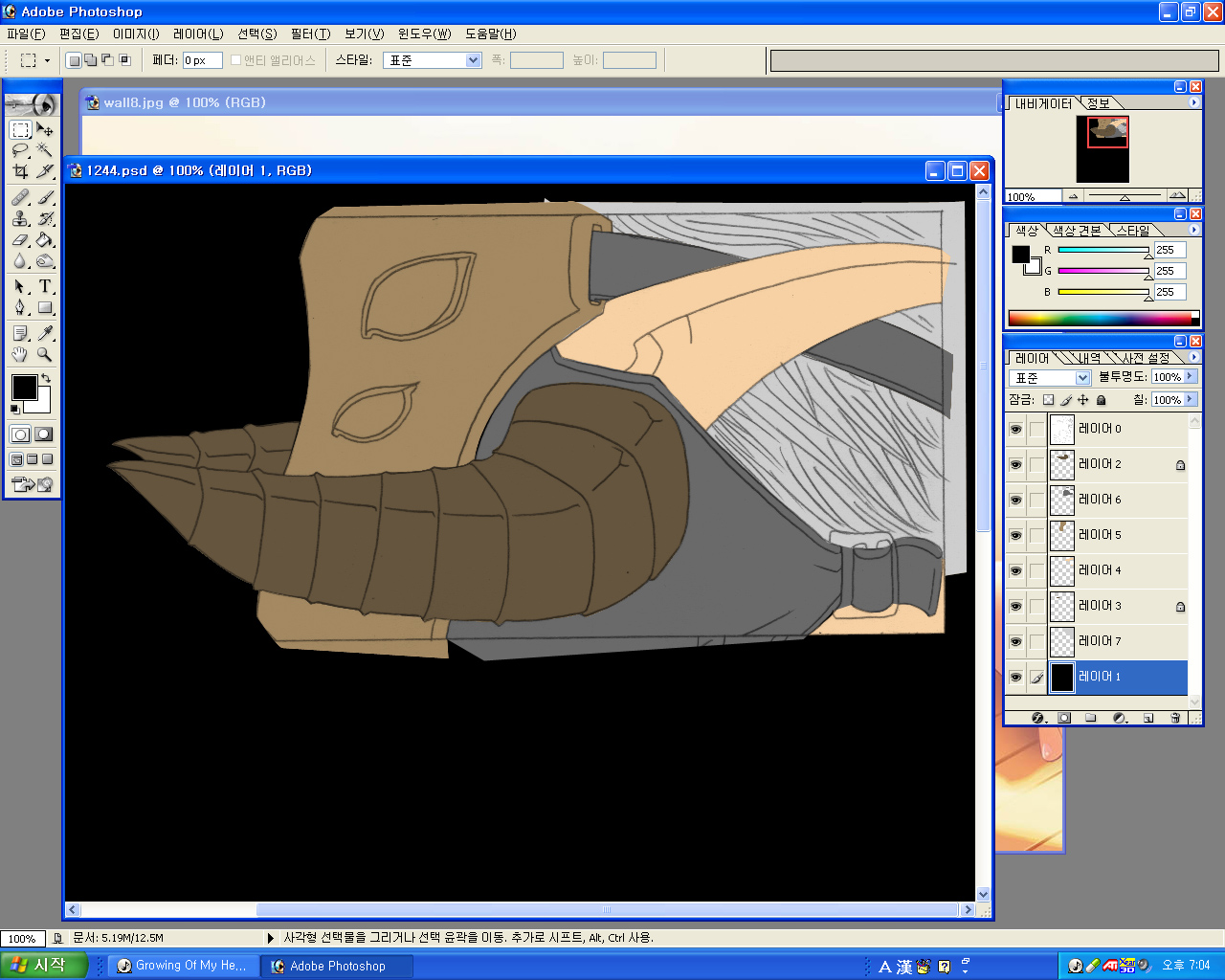Pick the History Brush tool
The image size is (1225, 980).
point(45,218)
